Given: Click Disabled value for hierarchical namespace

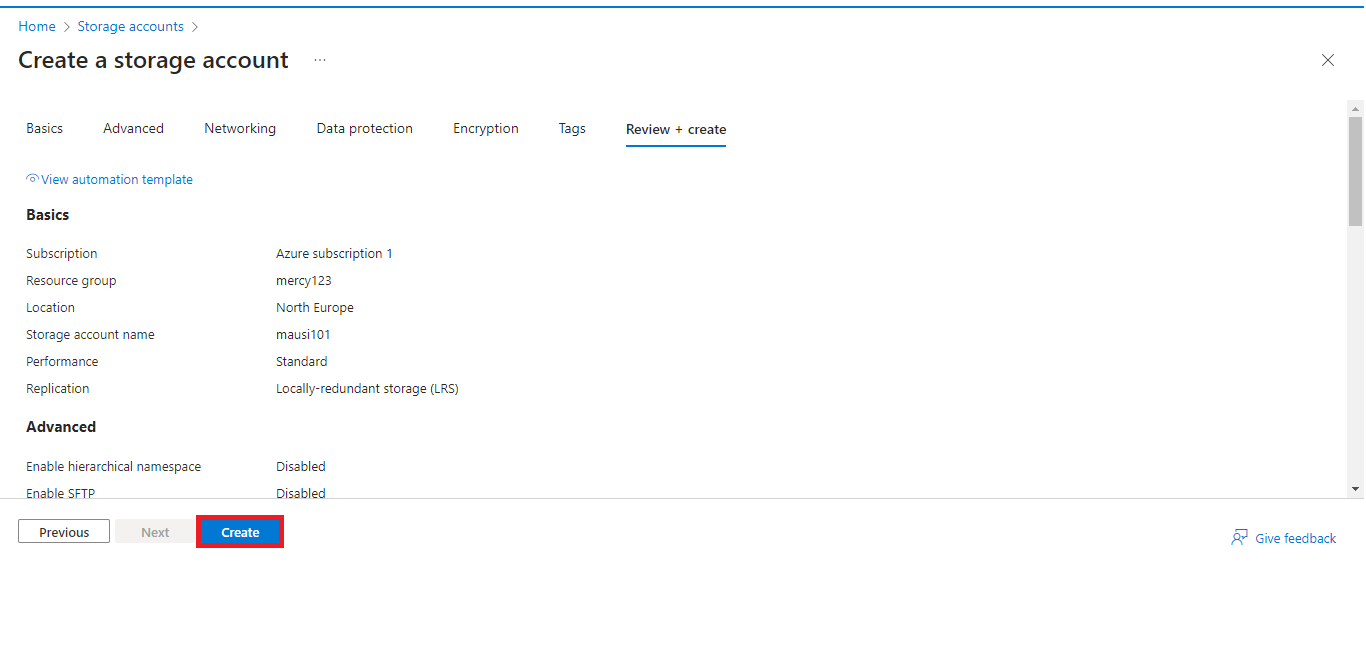Looking at the screenshot, I should pos(301,467).
